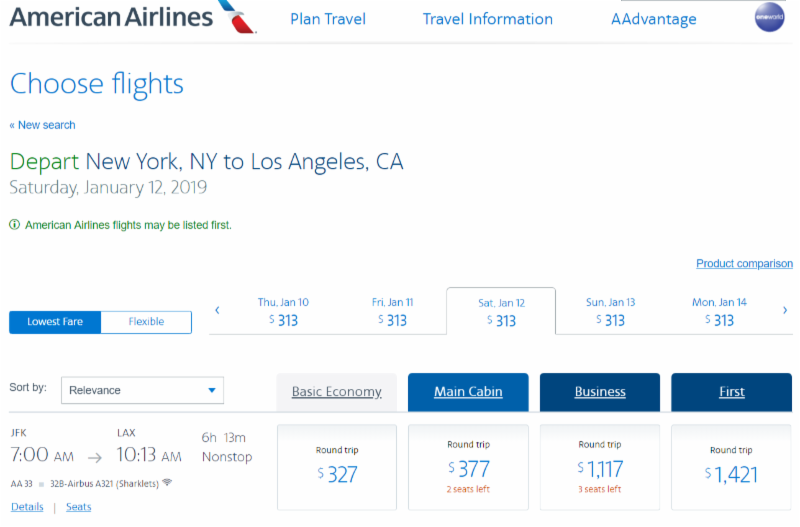
Task: Open the Product comparison link
Action: 744,264
